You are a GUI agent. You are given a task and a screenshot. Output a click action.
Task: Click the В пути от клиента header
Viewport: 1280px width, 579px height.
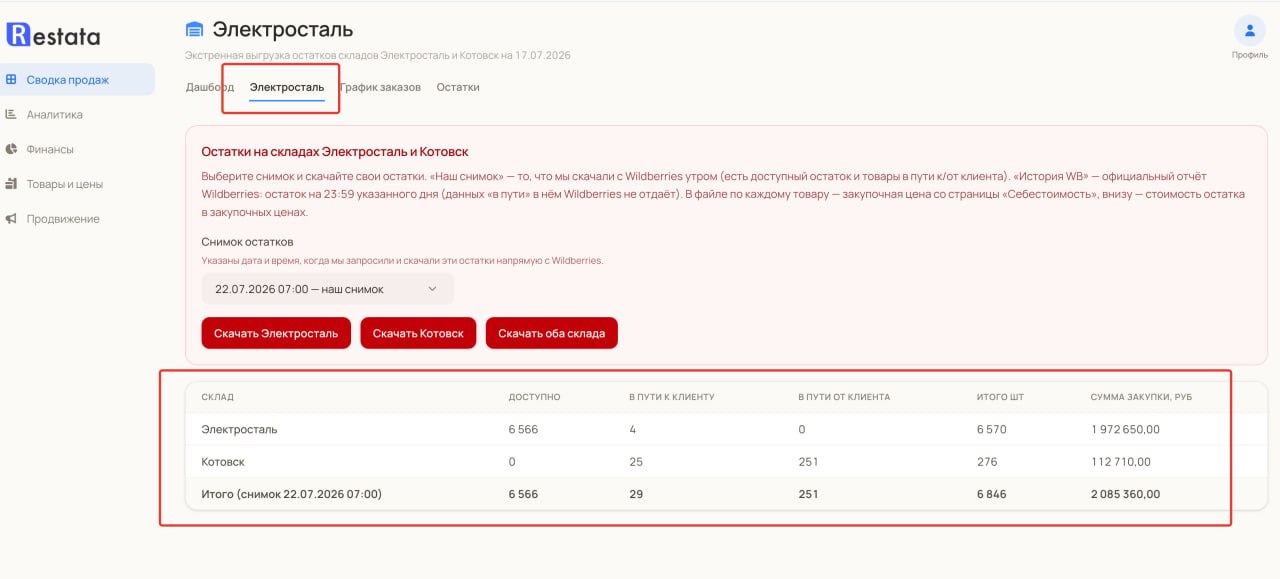[844, 397]
